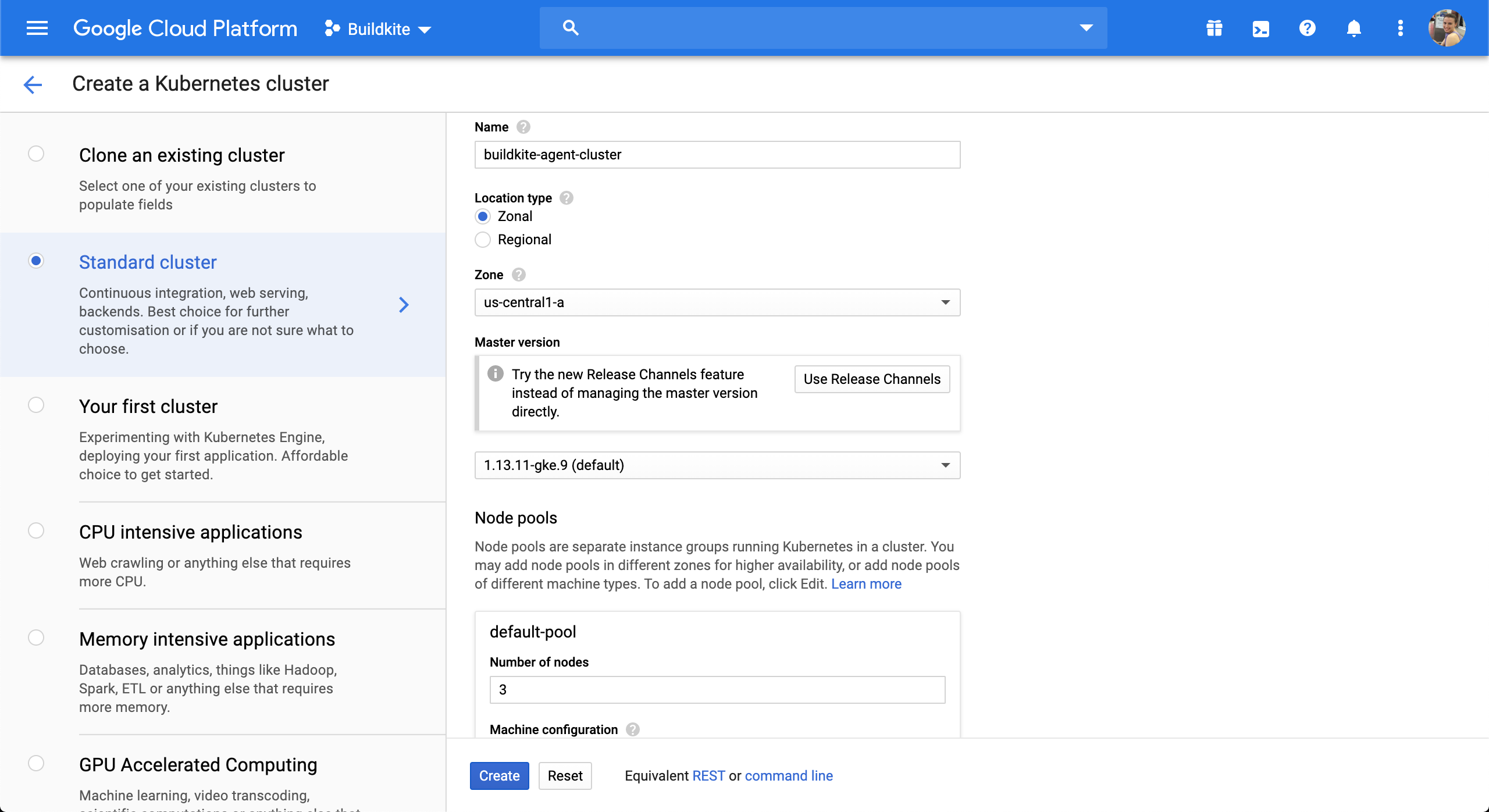1489x812 pixels.
Task: Click help icon next to Location type
Action: click(x=566, y=198)
